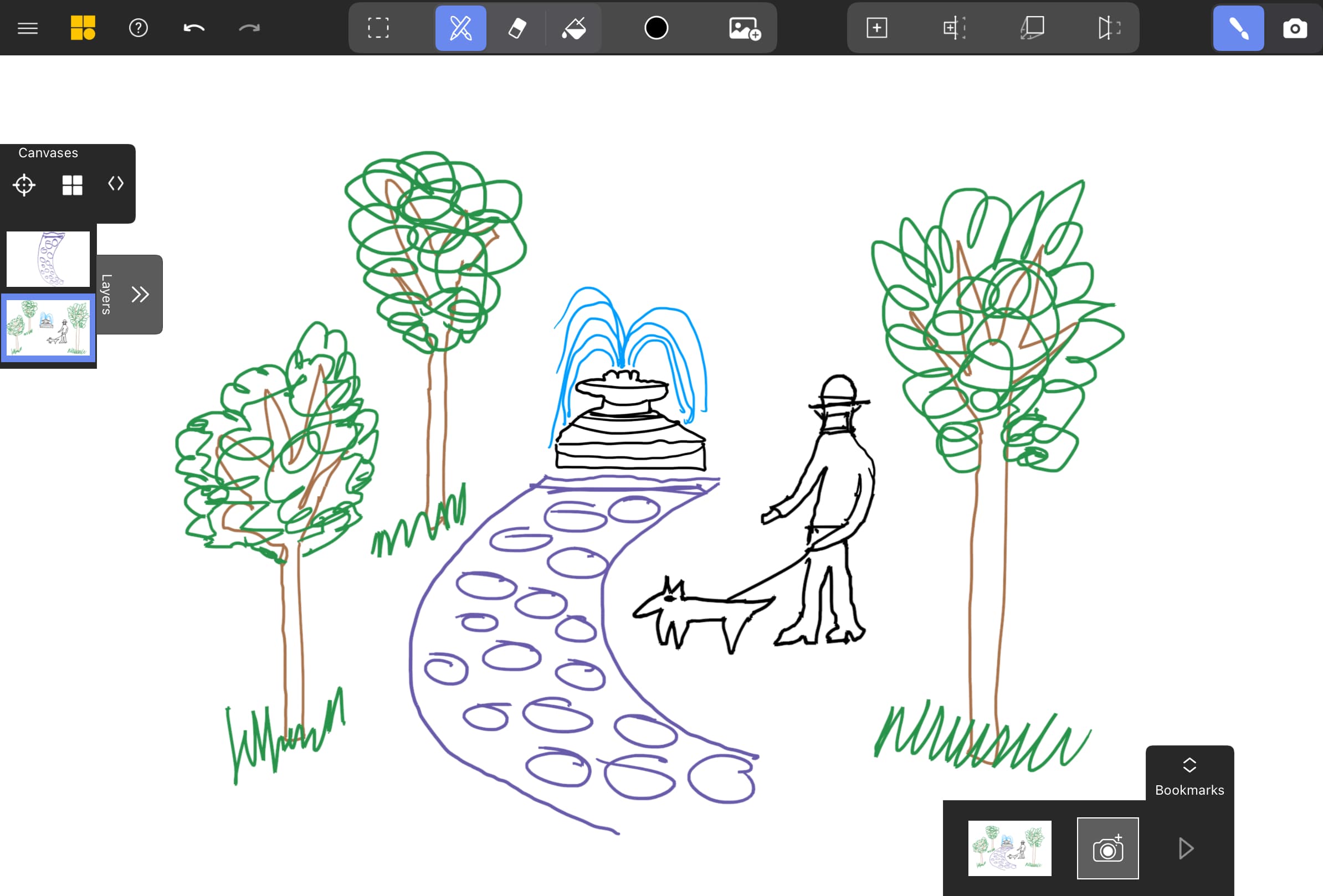Click the flip canvas mirror icon

[x=1109, y=28]
